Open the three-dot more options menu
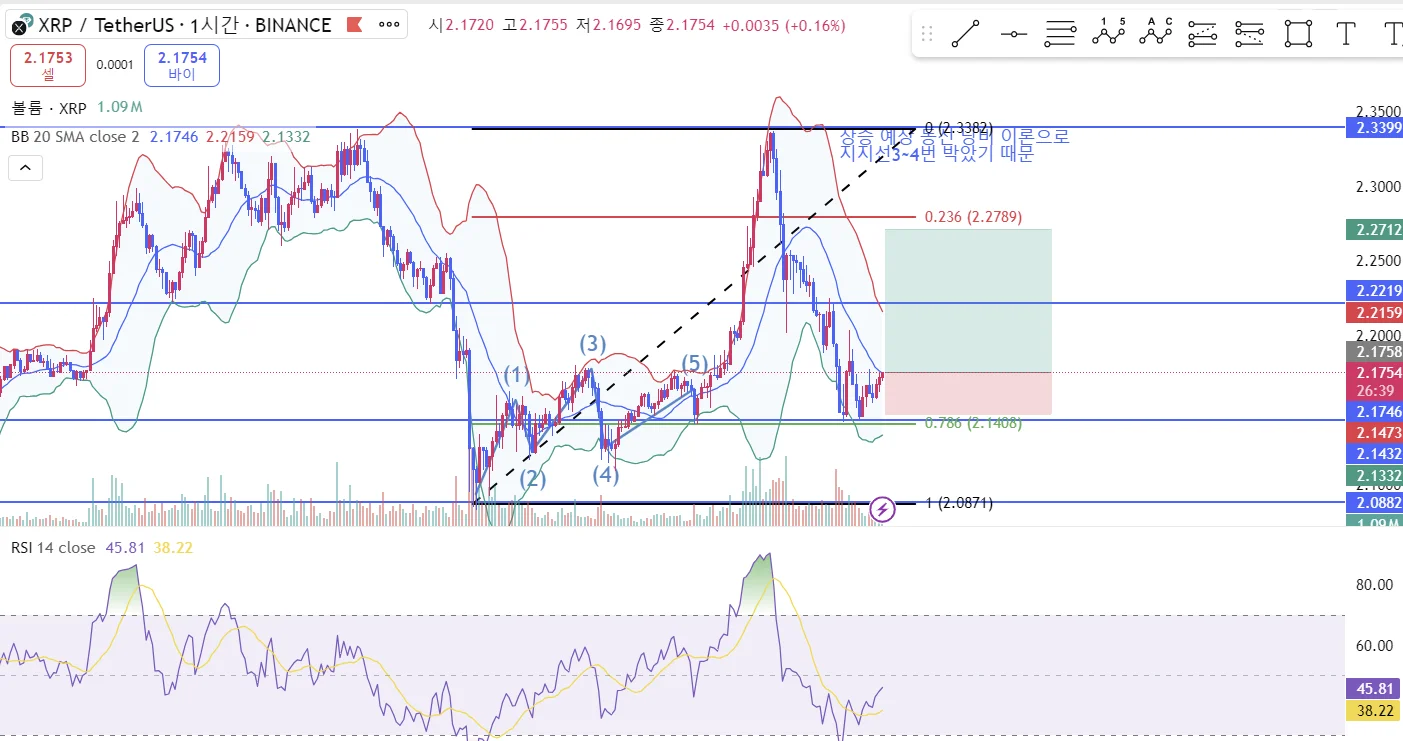Image resolution: width=1403 pixels, height=741 pixels. (x=389, y=25)
